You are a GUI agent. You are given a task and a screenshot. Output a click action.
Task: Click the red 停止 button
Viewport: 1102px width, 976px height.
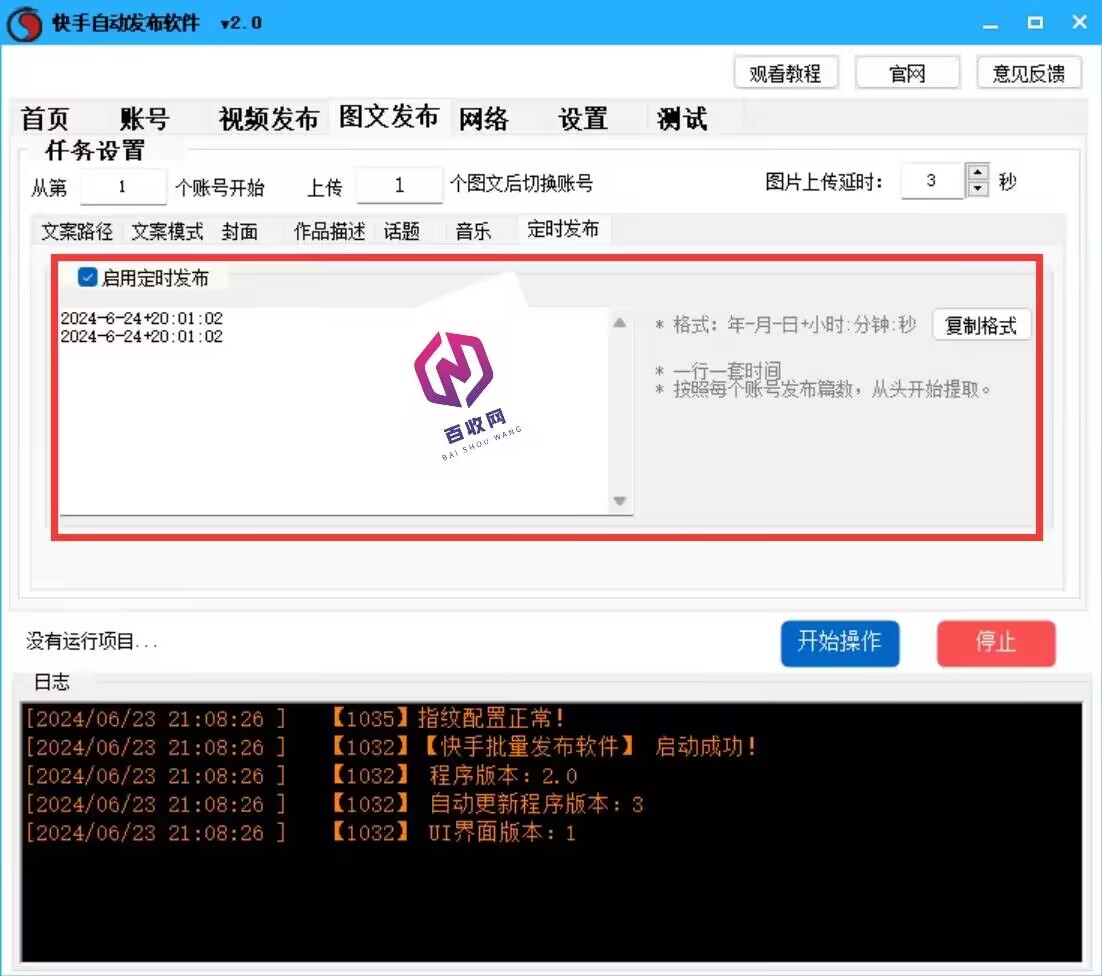point(996,643)
